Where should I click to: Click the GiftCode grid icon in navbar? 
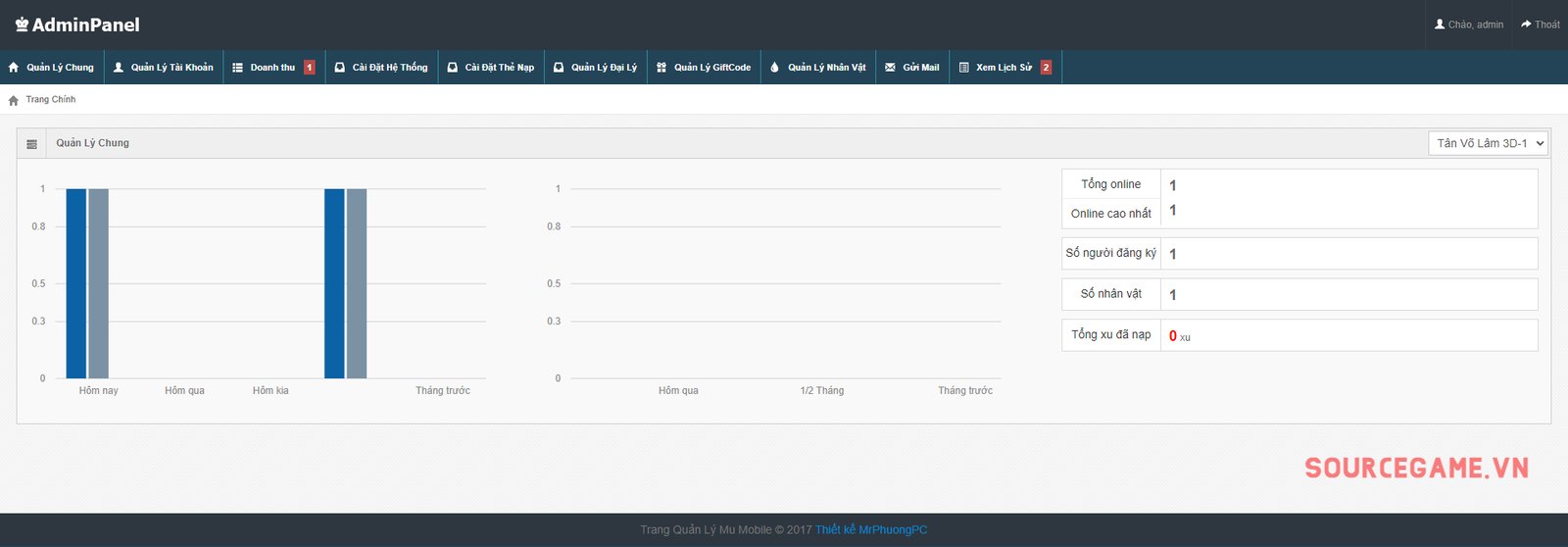tap(661, 68)
